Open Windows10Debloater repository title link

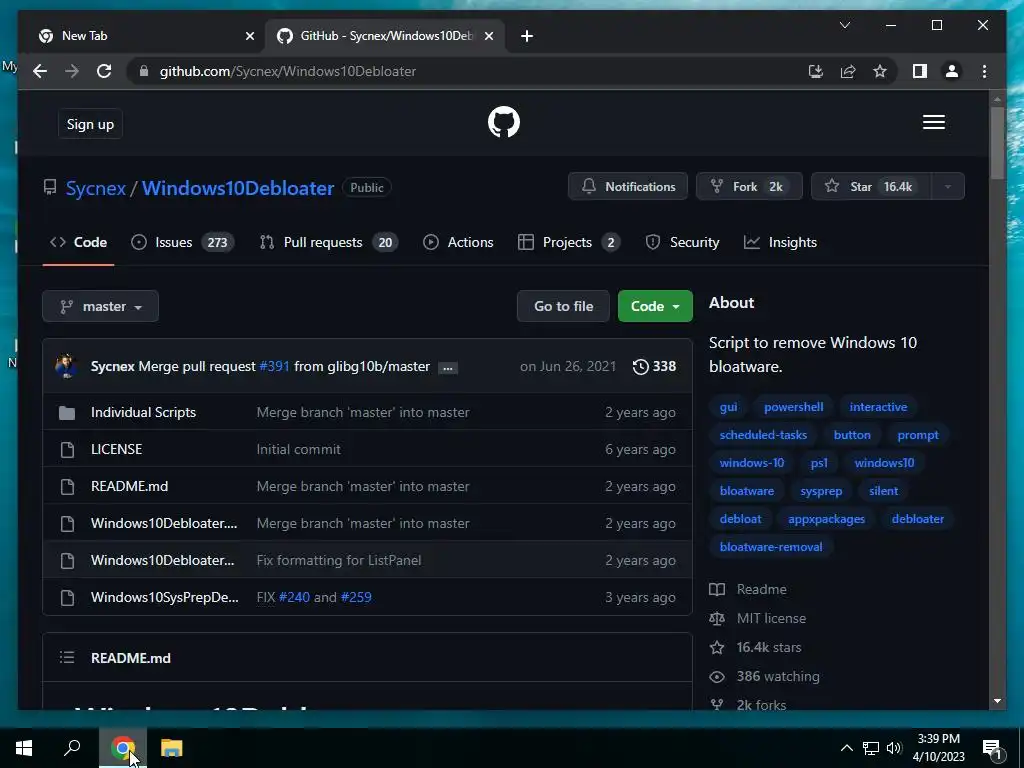(x=238, y=188)
